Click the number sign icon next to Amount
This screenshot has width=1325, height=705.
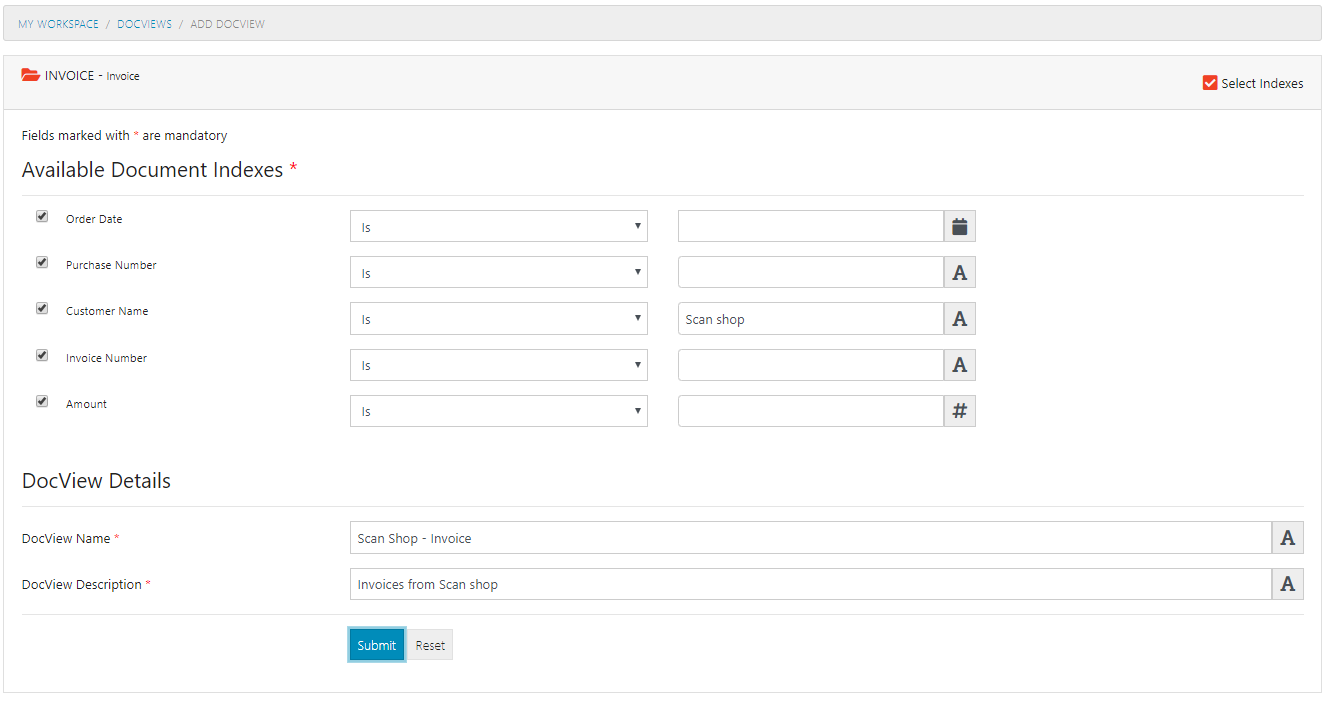click(959, 410)
